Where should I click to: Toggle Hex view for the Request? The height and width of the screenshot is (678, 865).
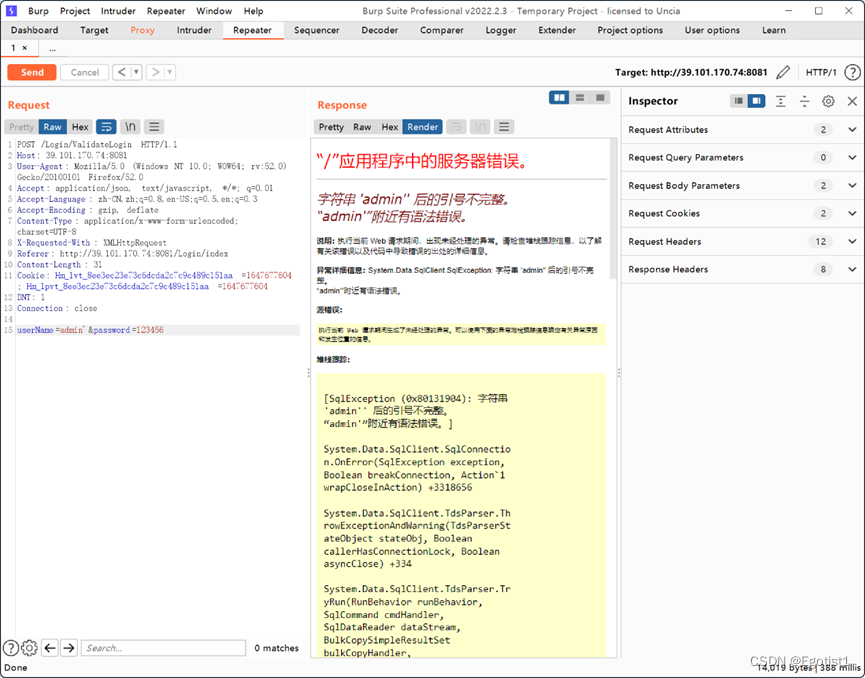[80, 127]
